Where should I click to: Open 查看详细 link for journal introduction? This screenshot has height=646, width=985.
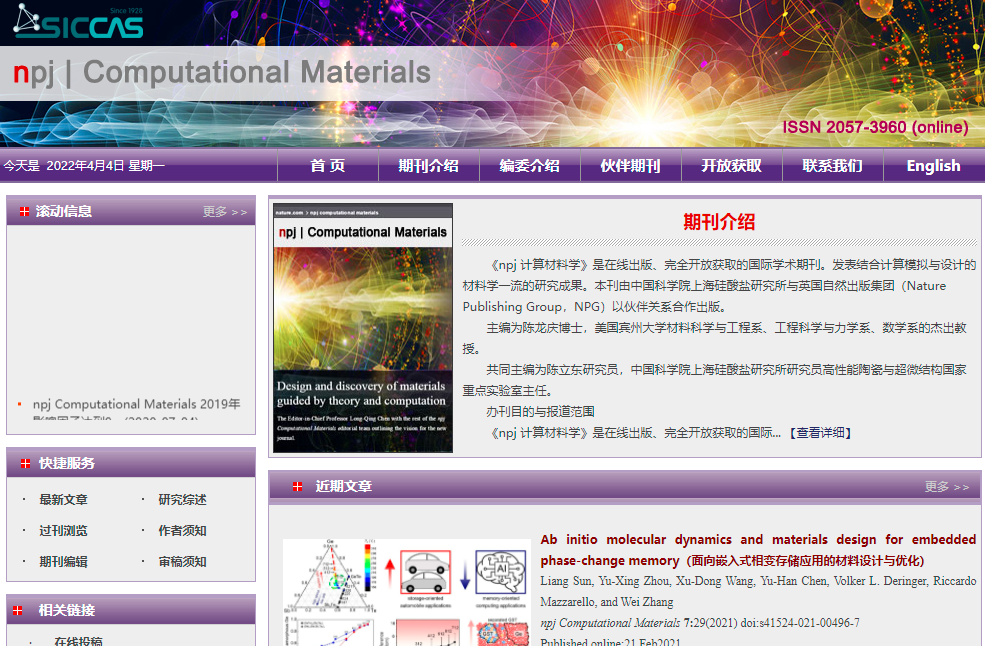click(820, 433)
